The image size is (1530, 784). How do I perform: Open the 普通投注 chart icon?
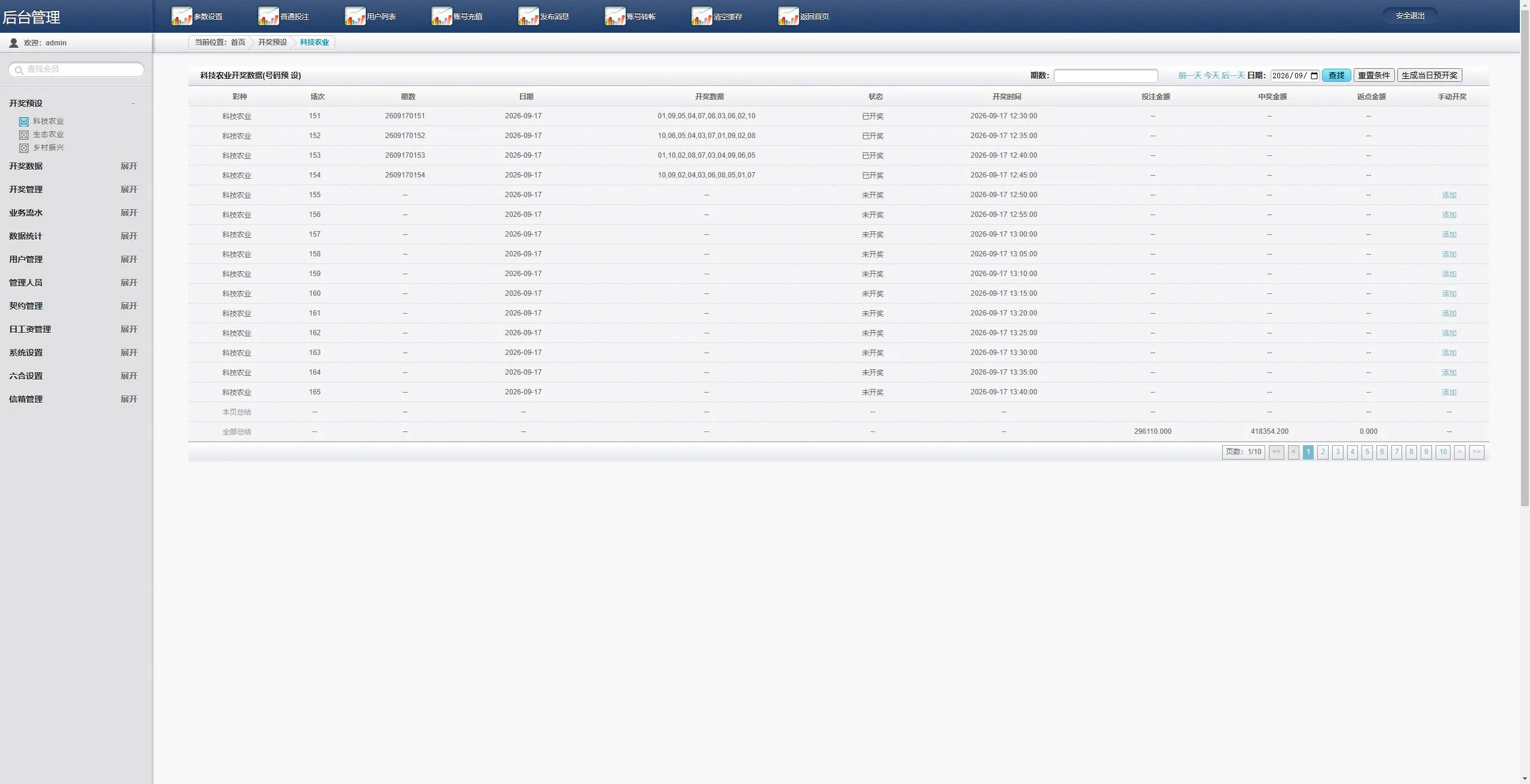pyautogui.click(x=268, y=16)
